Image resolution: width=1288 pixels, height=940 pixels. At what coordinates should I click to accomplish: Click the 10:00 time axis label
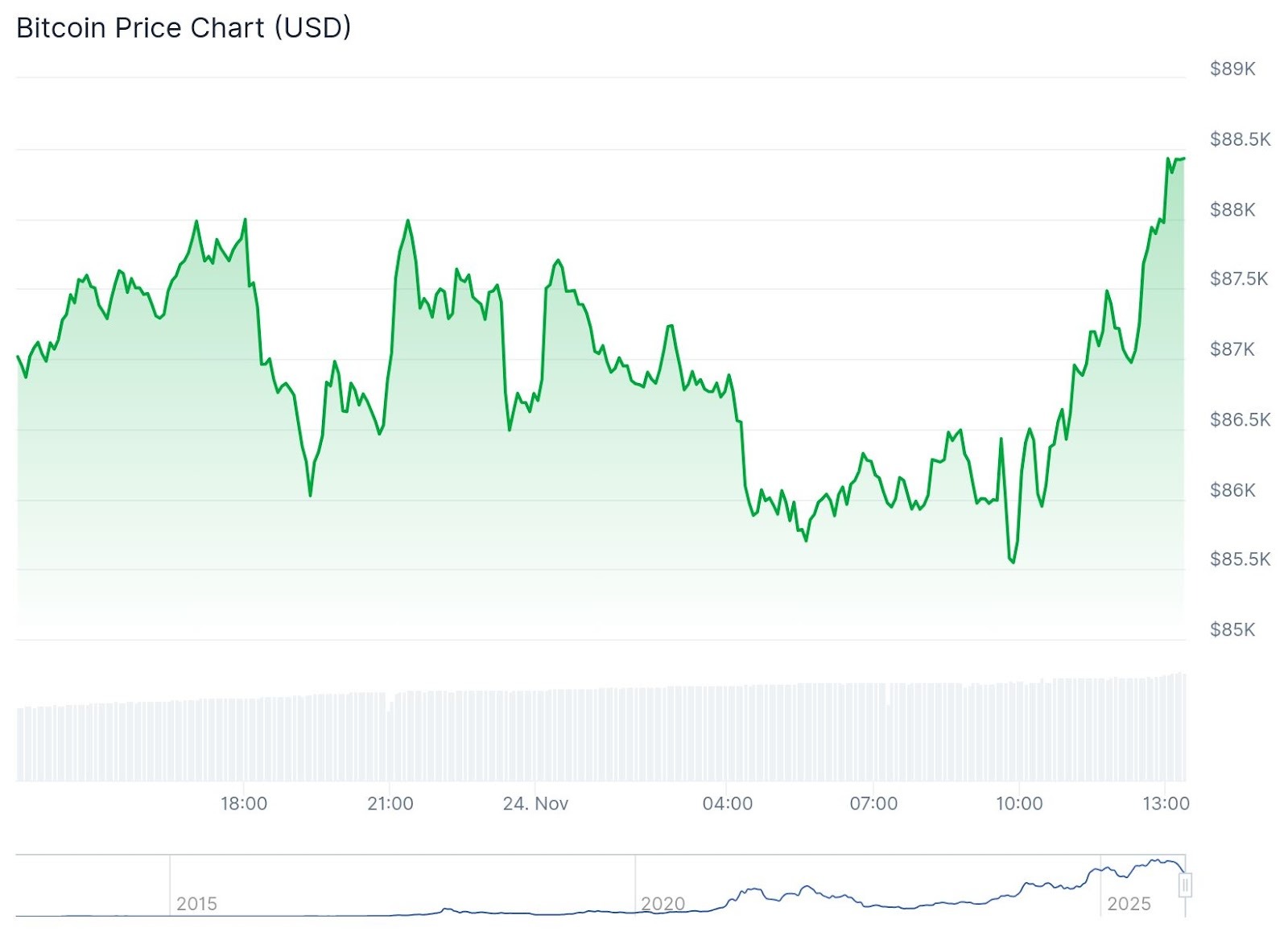coord(1019,803)
